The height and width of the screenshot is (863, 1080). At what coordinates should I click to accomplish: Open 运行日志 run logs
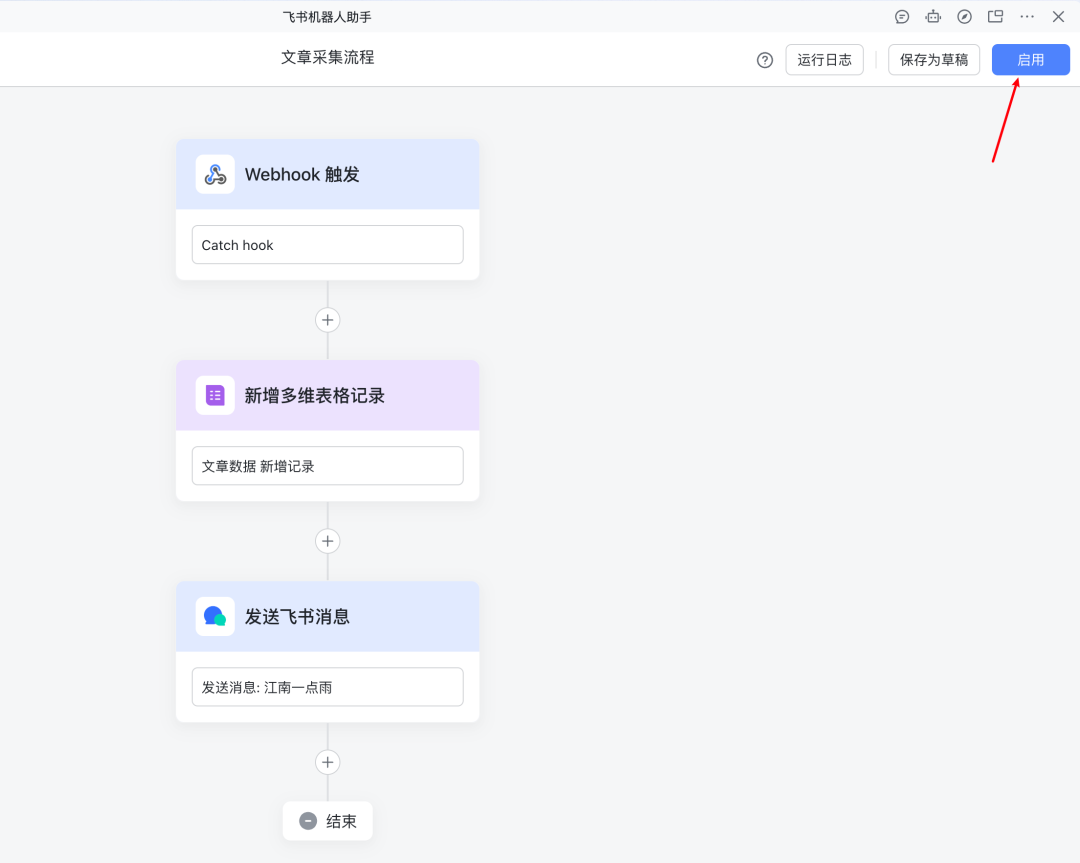tap(824, 60)
